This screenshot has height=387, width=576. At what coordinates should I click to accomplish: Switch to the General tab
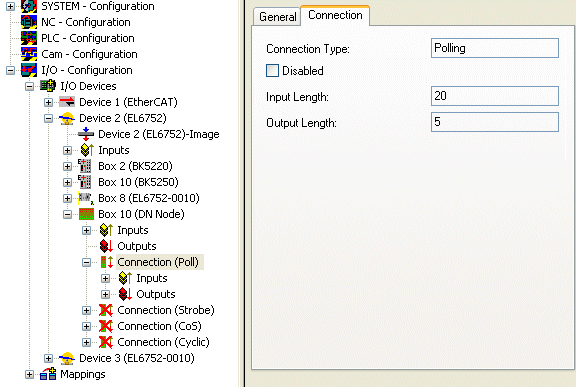(277, 17)
